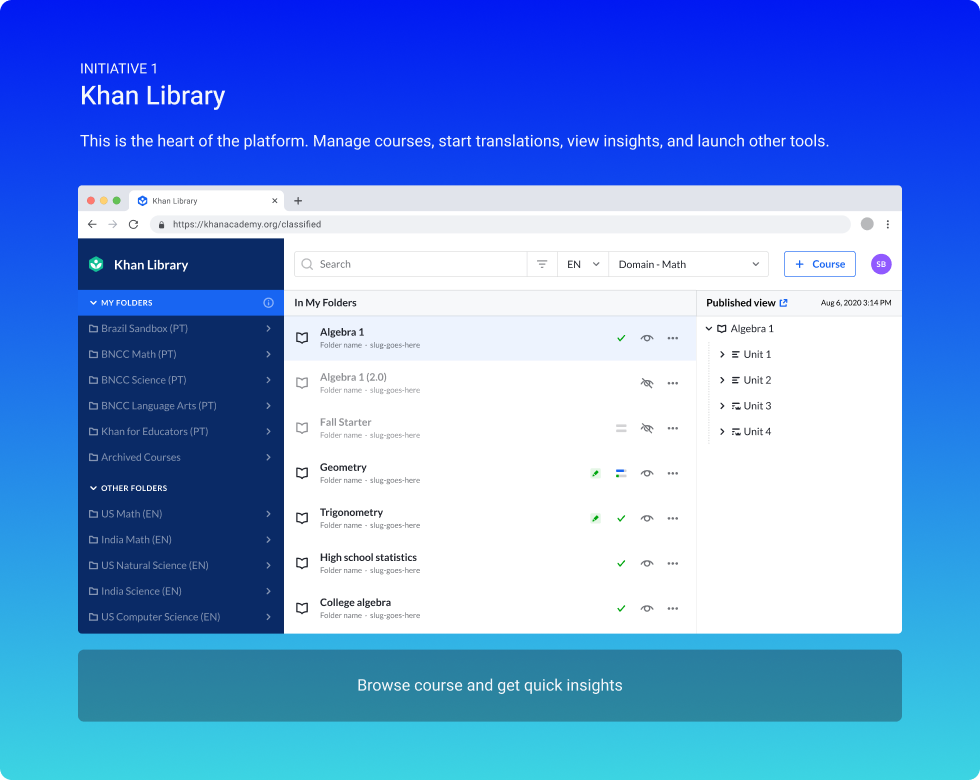The height and width of the screenshot is (780, 980).
Task: Click the browser back arrow
Action: [x=92, y=224]
